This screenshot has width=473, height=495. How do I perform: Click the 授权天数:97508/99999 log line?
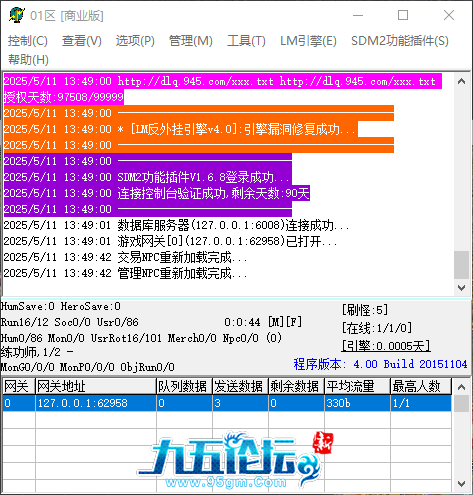[64, 97]
